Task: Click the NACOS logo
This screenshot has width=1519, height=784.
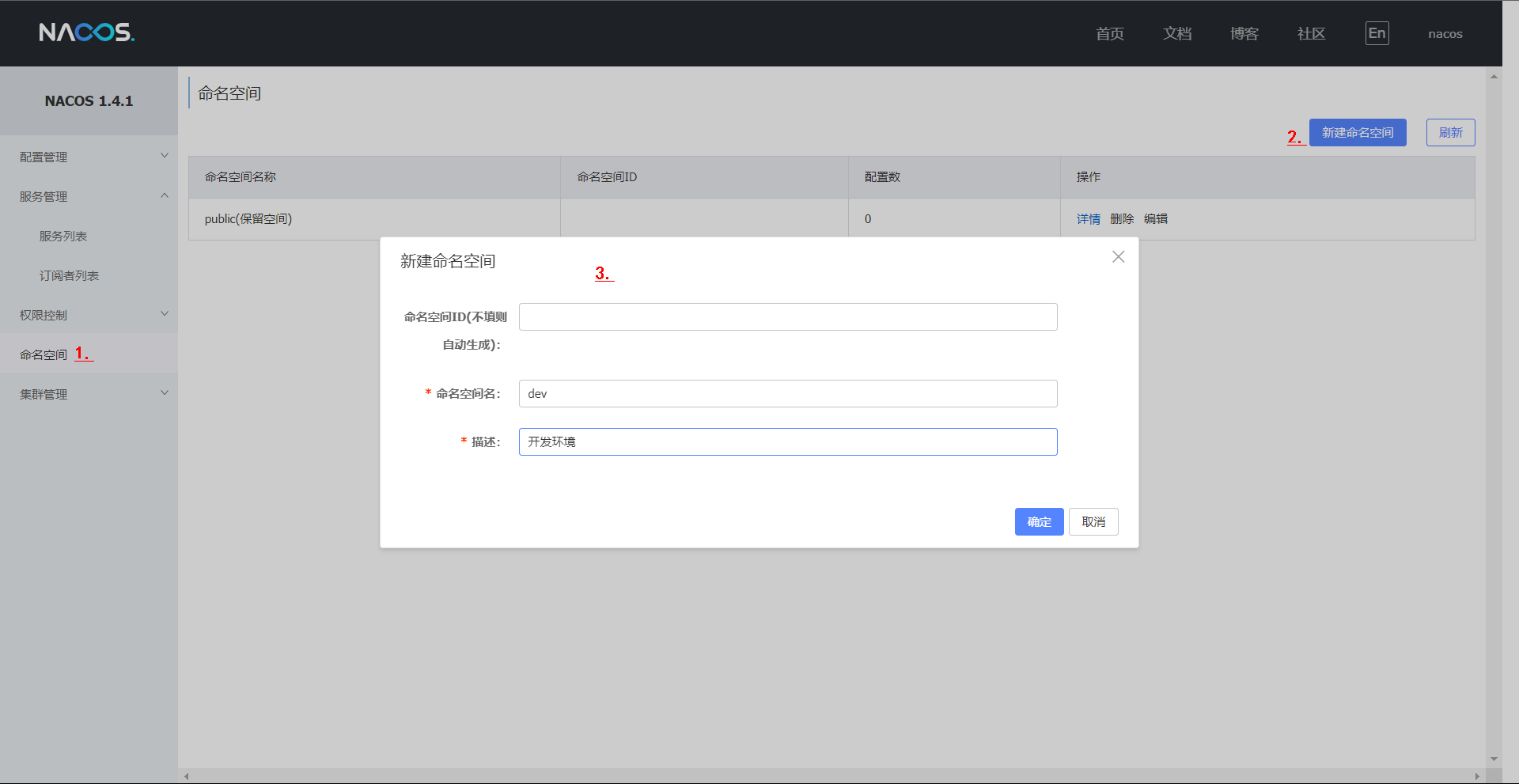Action: pos(87,32)
